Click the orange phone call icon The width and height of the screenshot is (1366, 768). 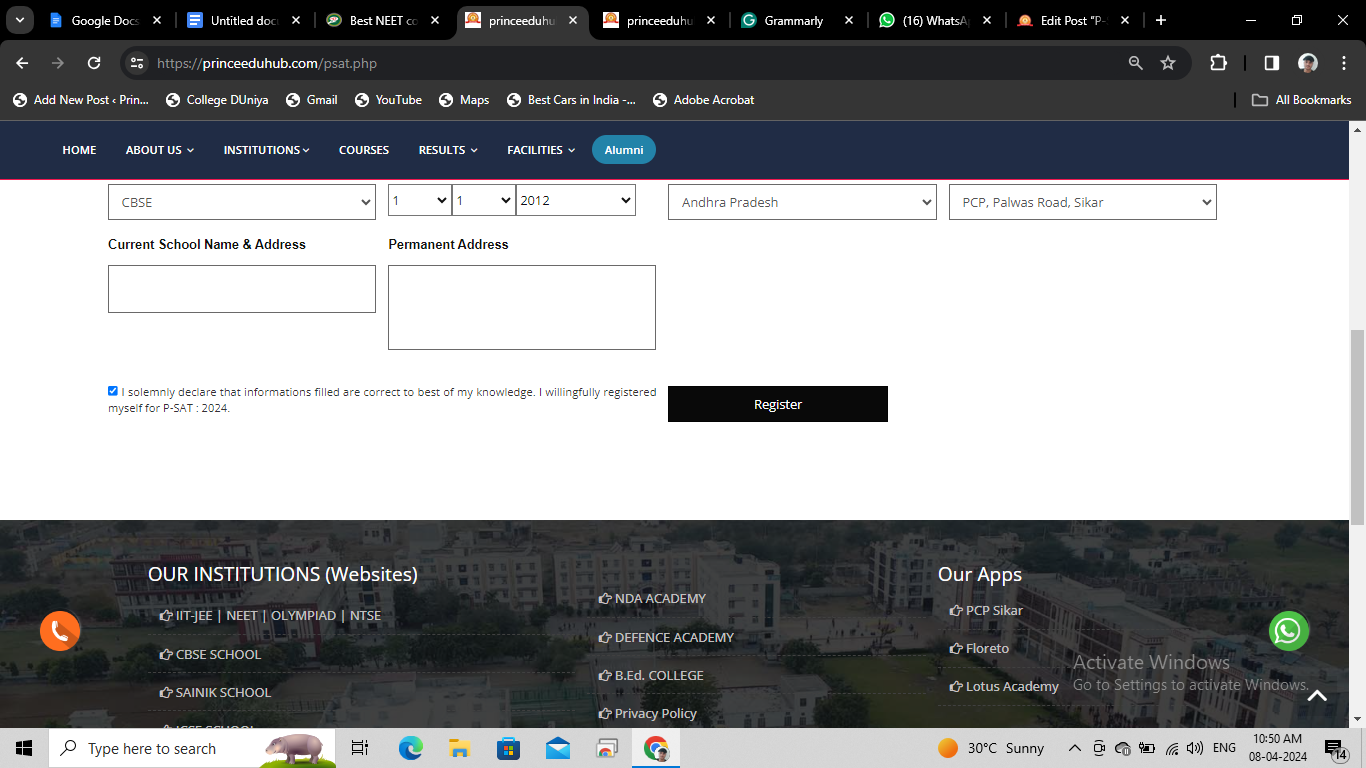[60, 631]
